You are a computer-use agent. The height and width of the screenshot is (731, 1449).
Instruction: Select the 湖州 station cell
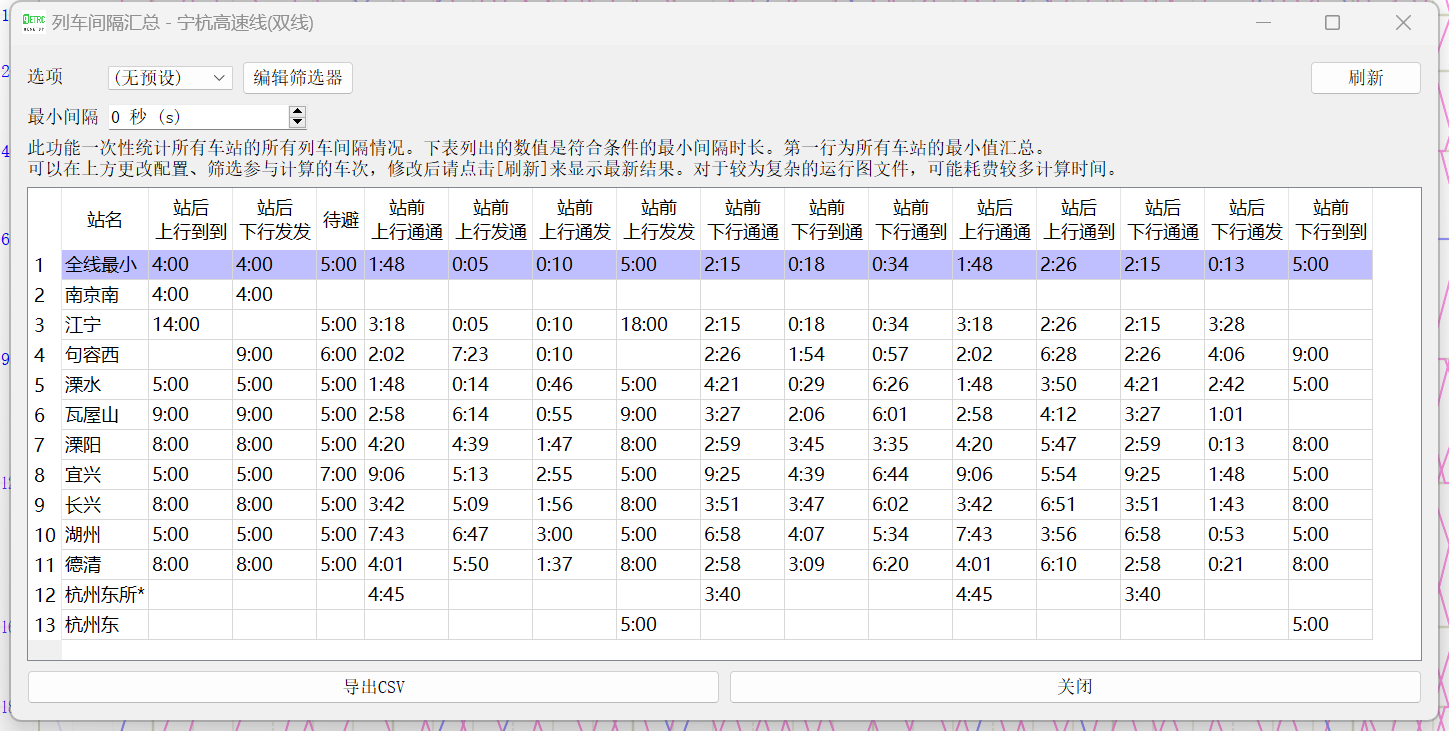click(x=105, y=535)
